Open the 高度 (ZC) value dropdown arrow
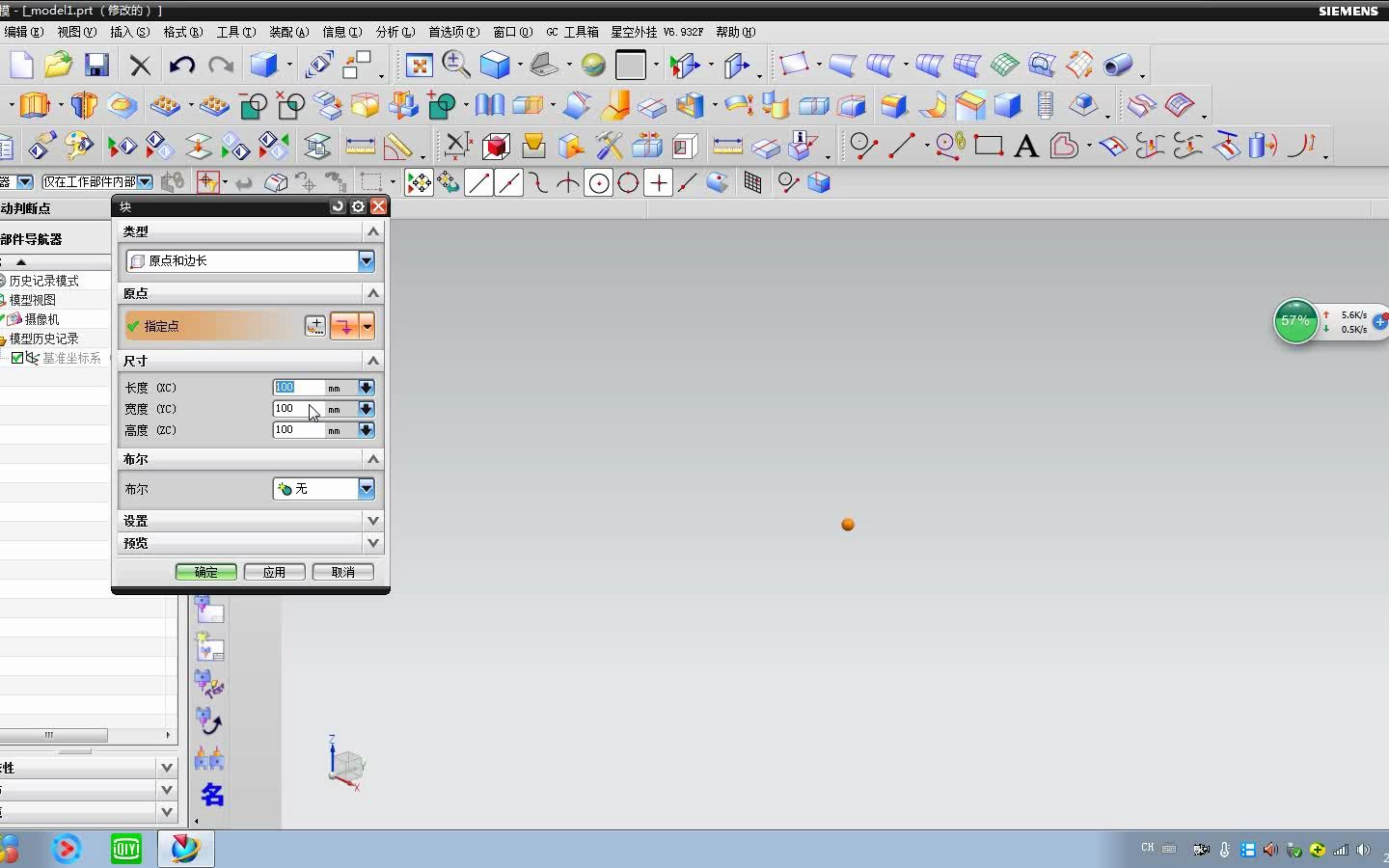The image size is (1389, 868). pyautogui.click(x=367, y=430)
